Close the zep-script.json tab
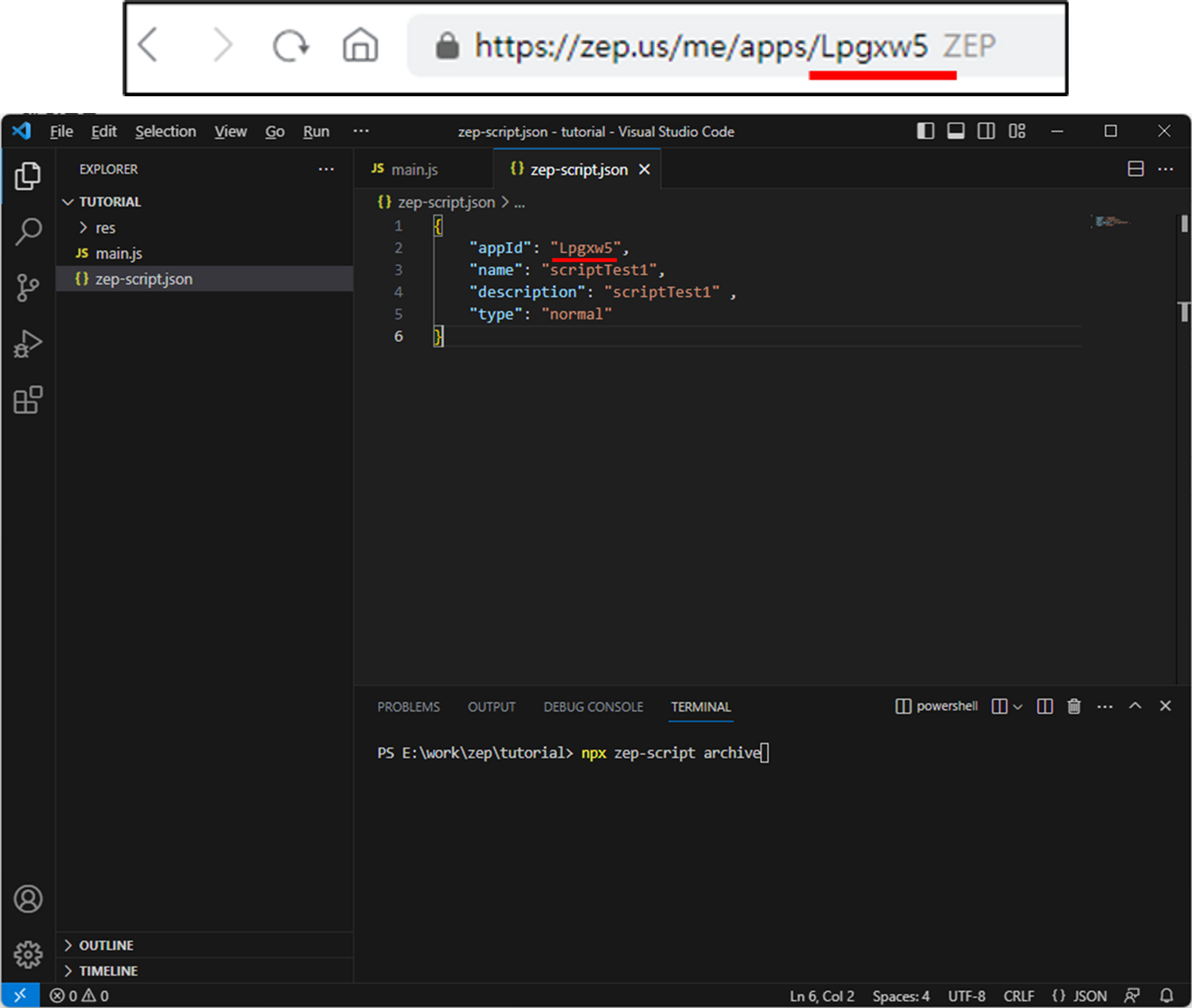 (645, 169)
